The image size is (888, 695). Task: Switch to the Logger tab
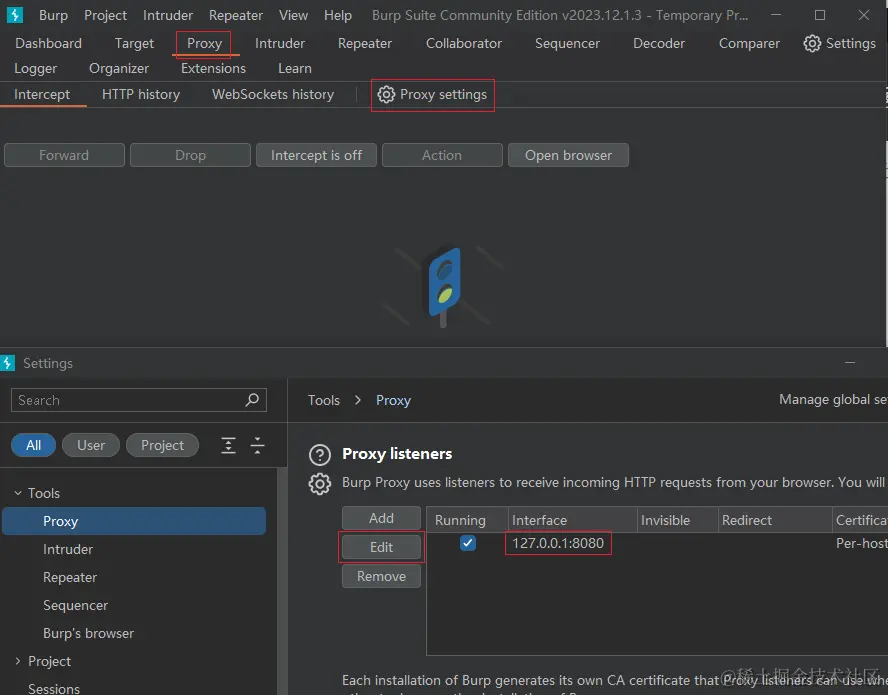(36, 69)
